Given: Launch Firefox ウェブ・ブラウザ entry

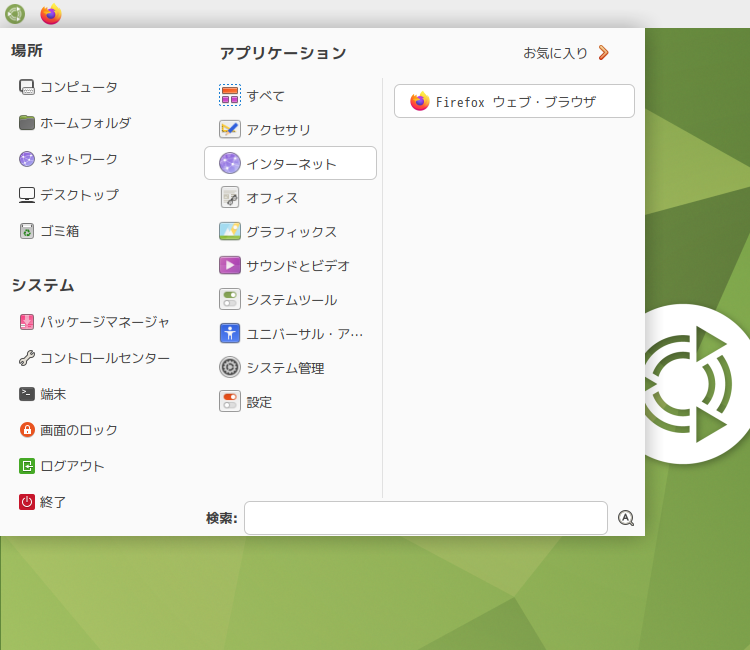Looking at the screenshot, I should [x=514, y=101].
